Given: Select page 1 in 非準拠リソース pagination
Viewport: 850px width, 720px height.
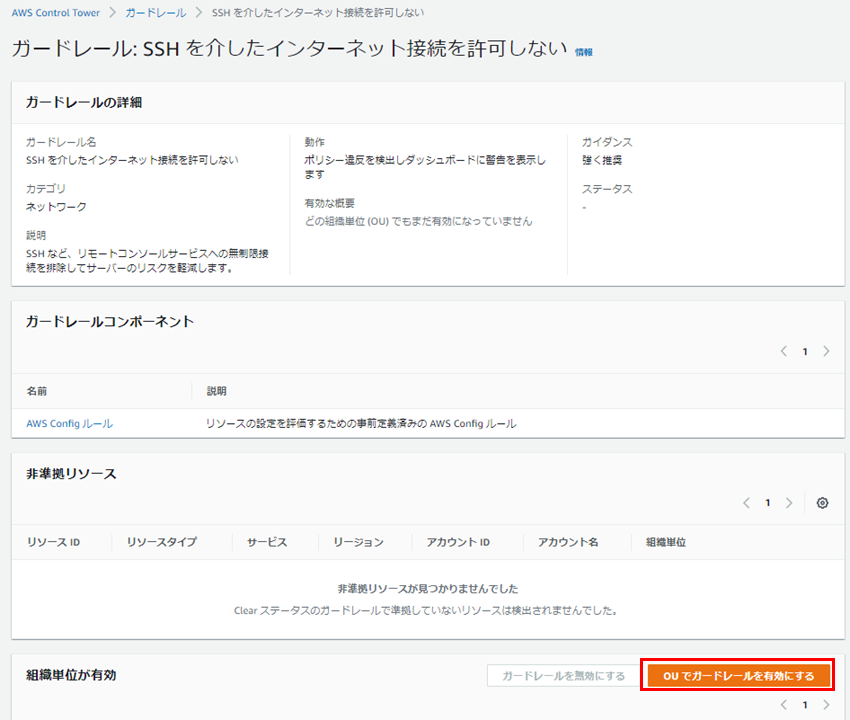Looking at the screenshot, I should point(768,503).
